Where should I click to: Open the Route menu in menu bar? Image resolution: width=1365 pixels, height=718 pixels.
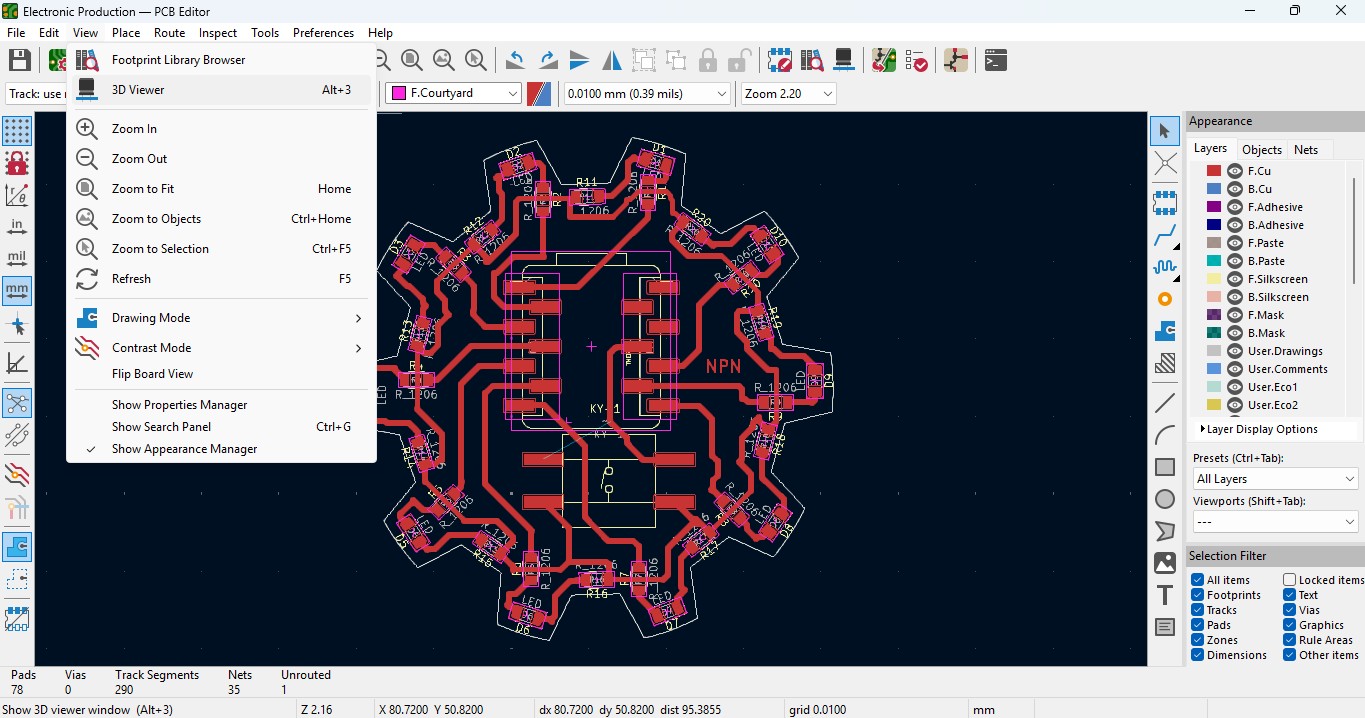(169, 33)
